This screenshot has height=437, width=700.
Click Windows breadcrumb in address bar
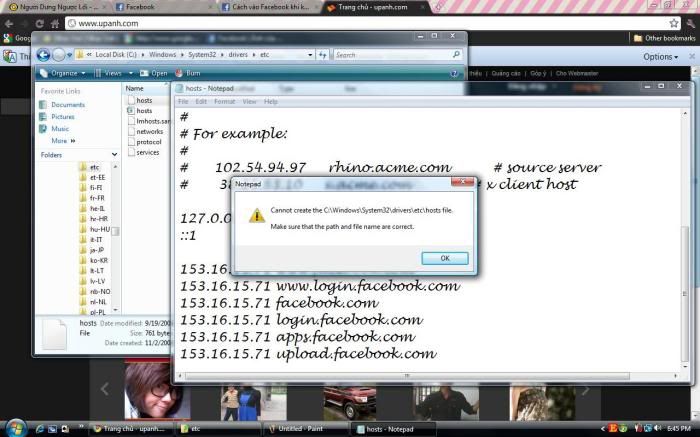162,54
